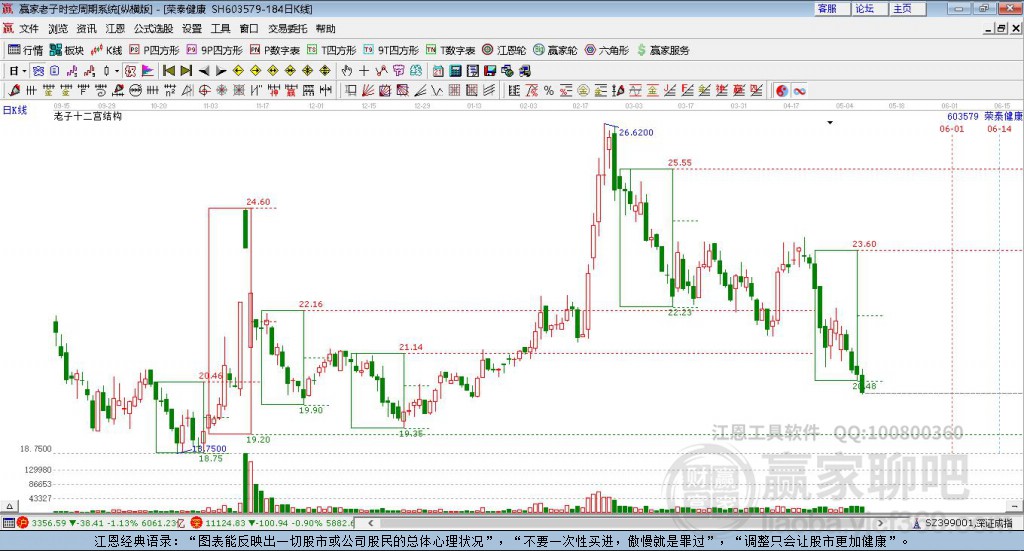Click the red floppy save icon
This screenshot has height=551, width=1024.
tap(490, 71)
